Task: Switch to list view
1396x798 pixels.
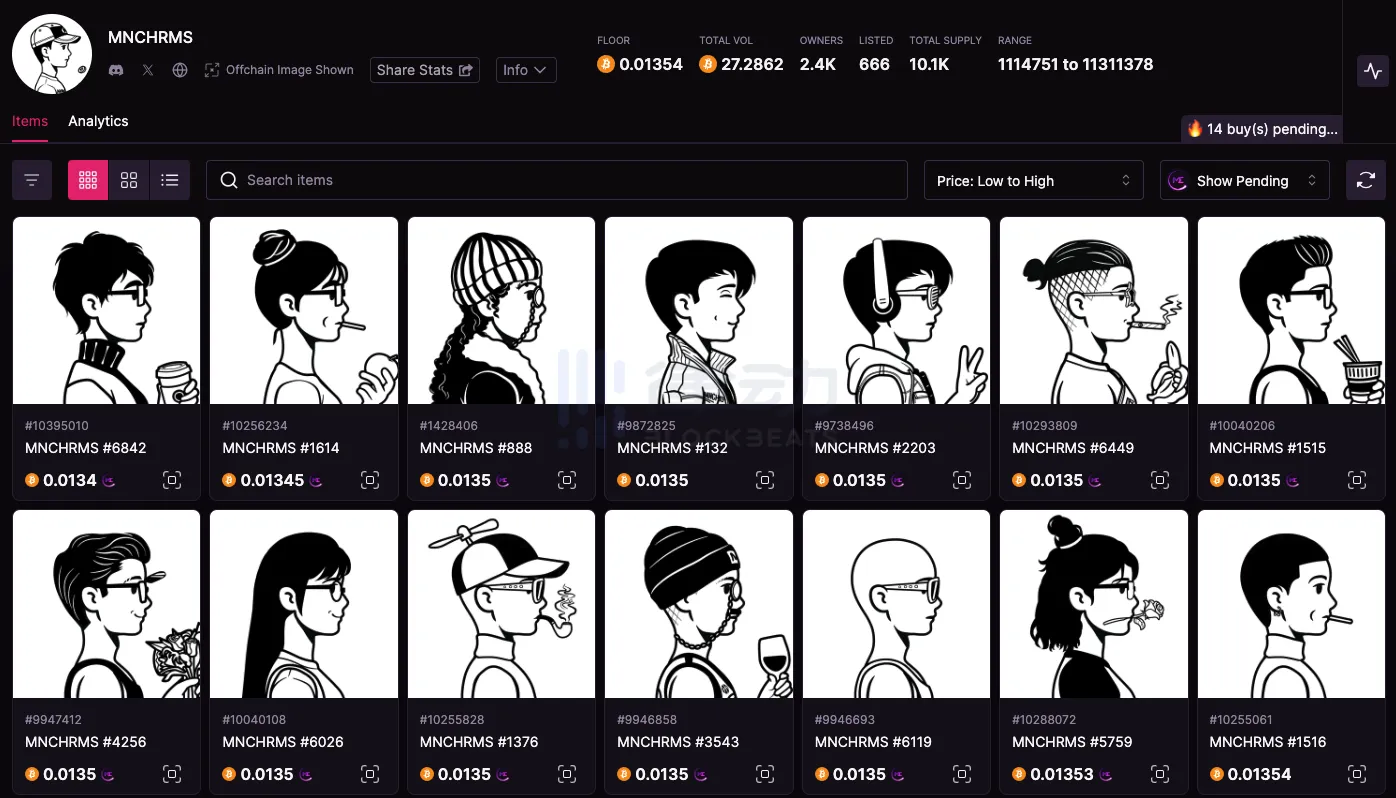Action: pyautogui.click(x=170, y=180)
